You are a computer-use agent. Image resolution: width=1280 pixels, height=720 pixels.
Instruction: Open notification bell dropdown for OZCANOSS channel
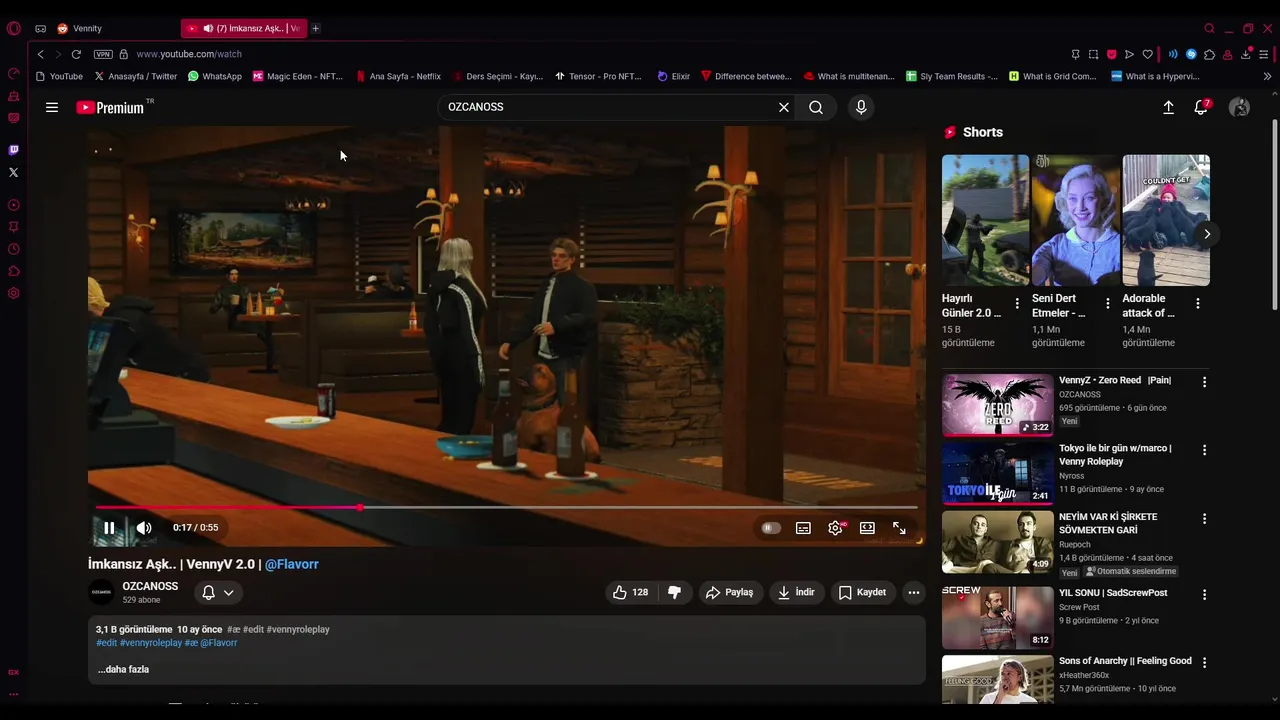[x=218, y=592]
